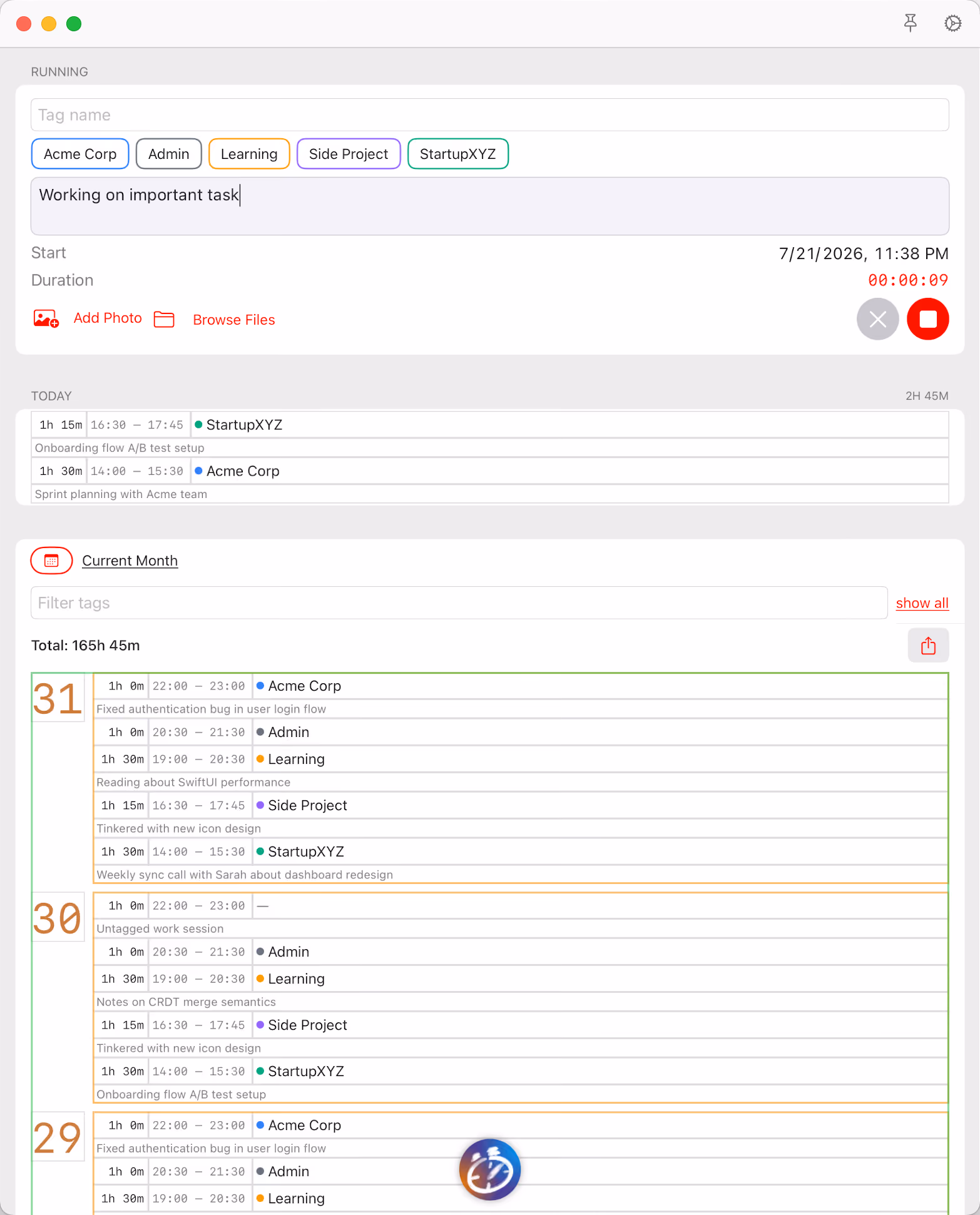
Task: Export entries with the share icon
Action: click(x=928, y=645)
